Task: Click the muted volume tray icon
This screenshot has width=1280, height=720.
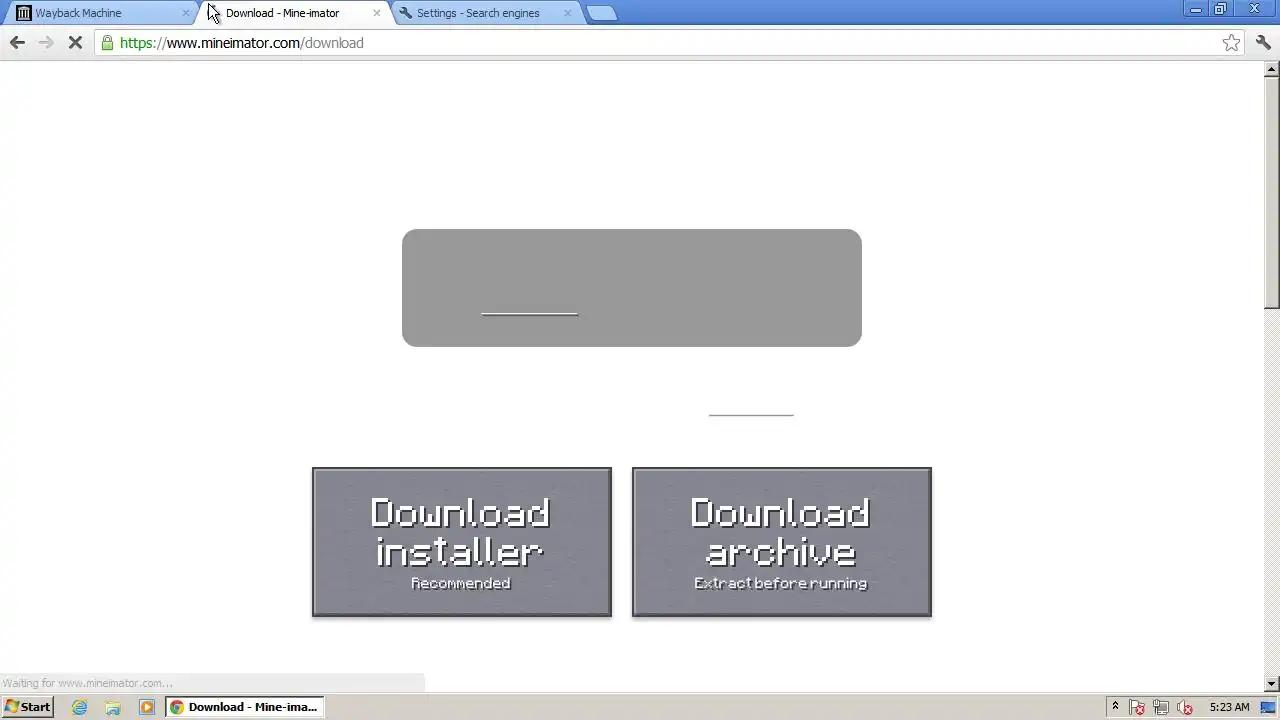Action: click(x=1186, y=707)
